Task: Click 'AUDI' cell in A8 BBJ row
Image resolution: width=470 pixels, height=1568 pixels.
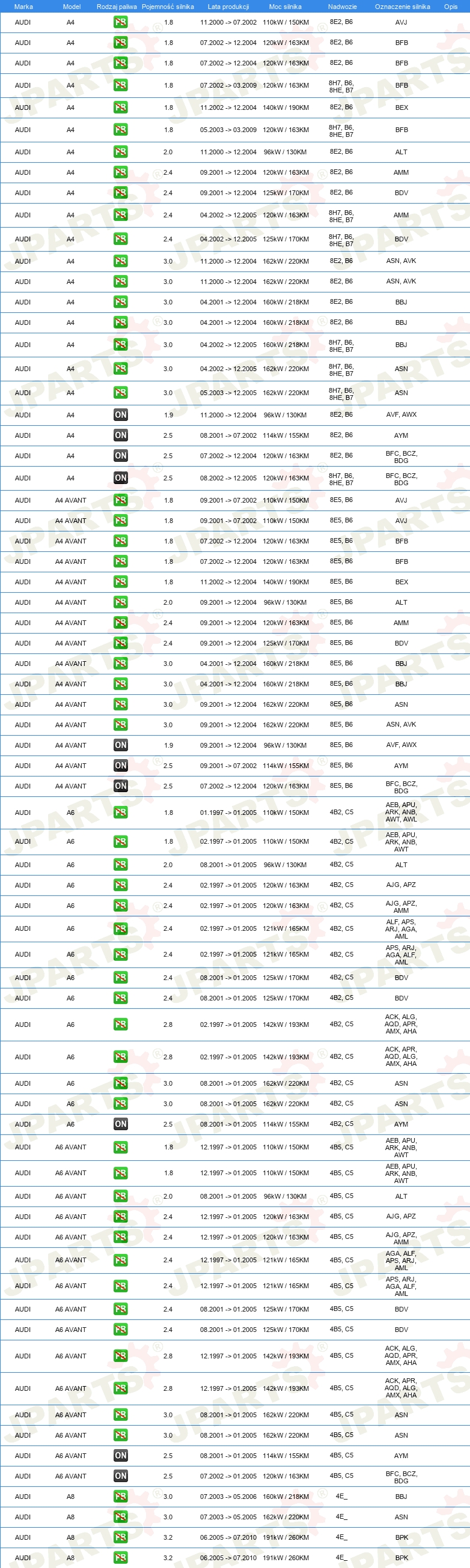Action: (22, 1497)
